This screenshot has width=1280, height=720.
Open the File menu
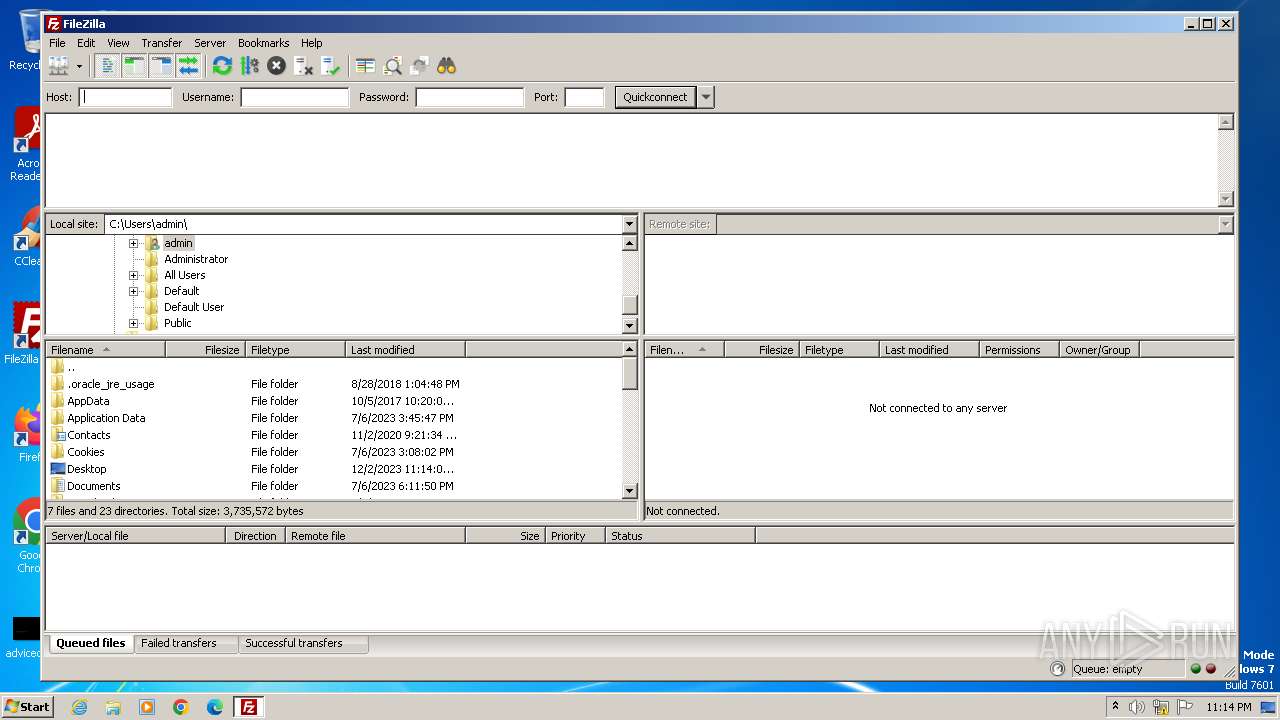pyautogui.click(x=57, y=43)
